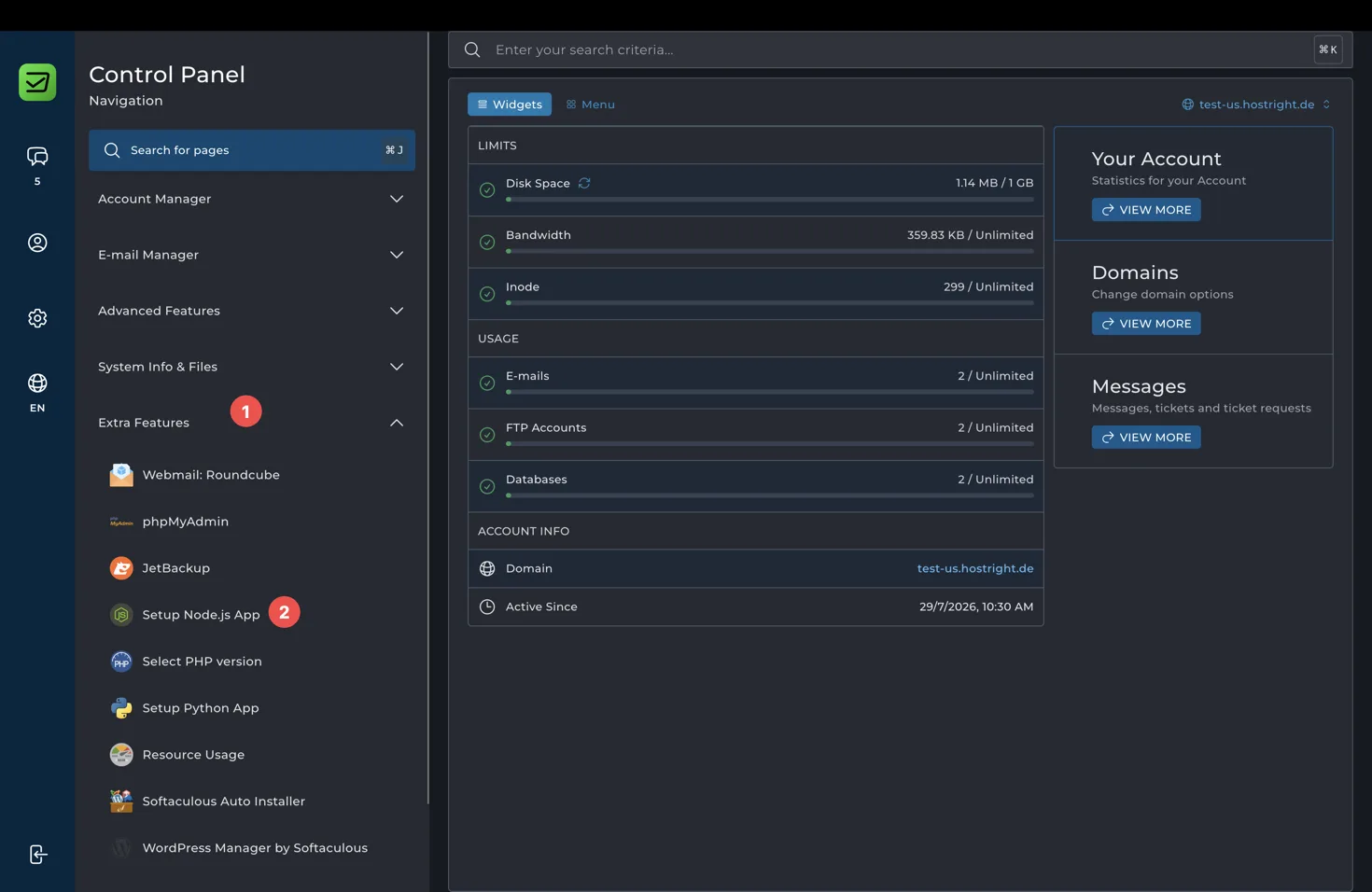Open Setup Python App
The image size is (1372, 892).
click(x=201, y=708)
